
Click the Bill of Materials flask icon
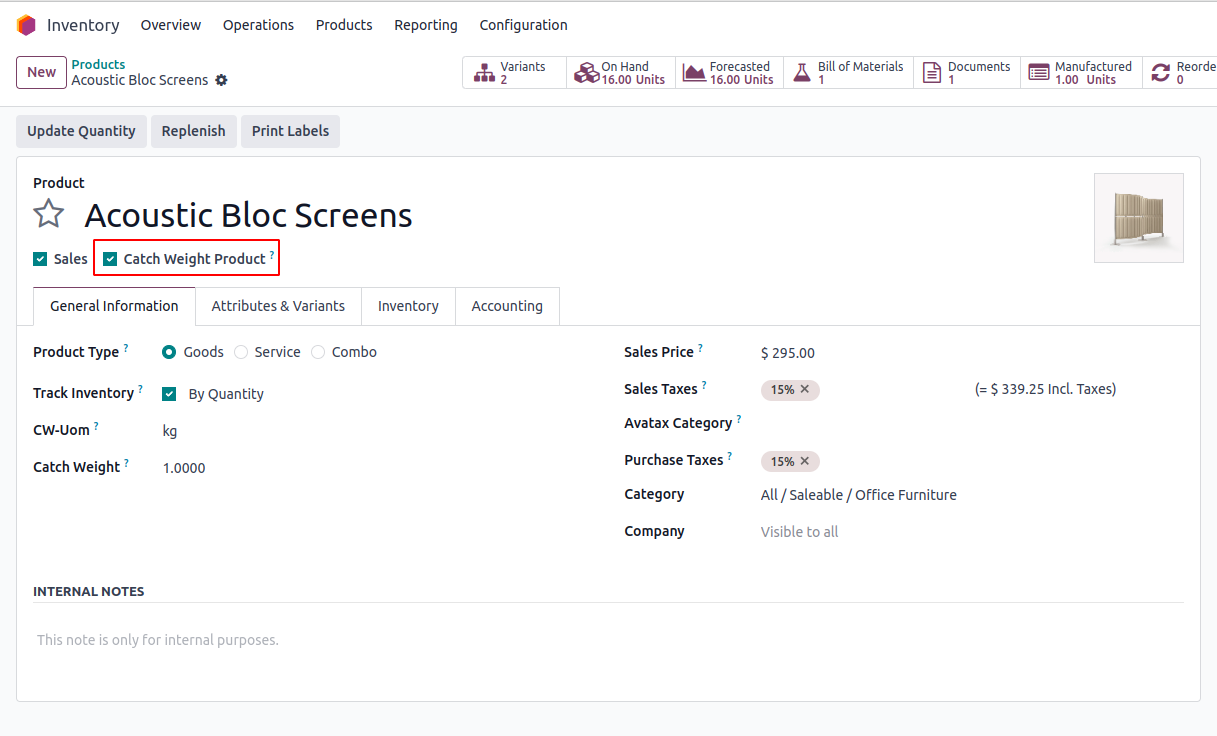click(x=802, y=73)
